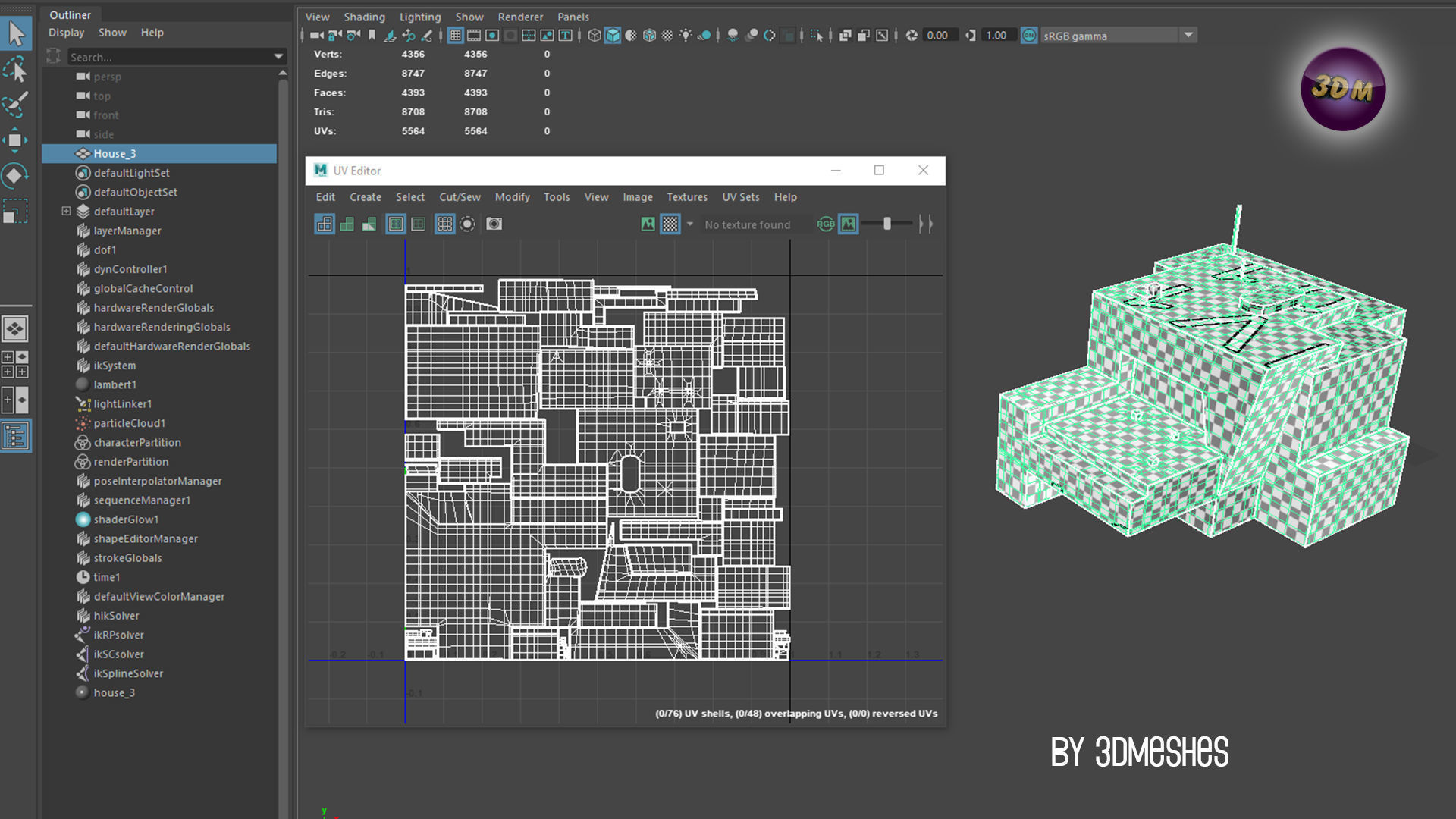Viewport: 1456px width, 819px height.
Task: Toggle RGB channel display button
Action: coord(825,224)
